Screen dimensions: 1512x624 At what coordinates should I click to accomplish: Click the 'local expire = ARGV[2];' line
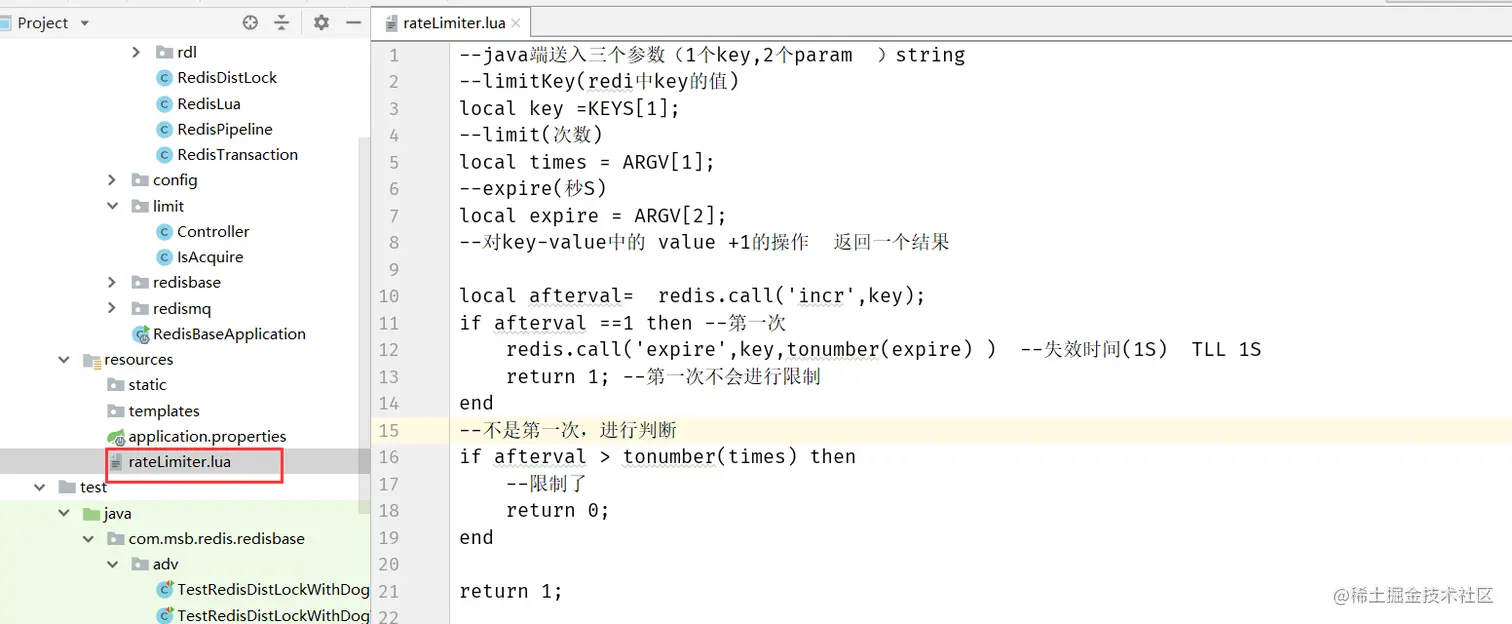[593, 216]
